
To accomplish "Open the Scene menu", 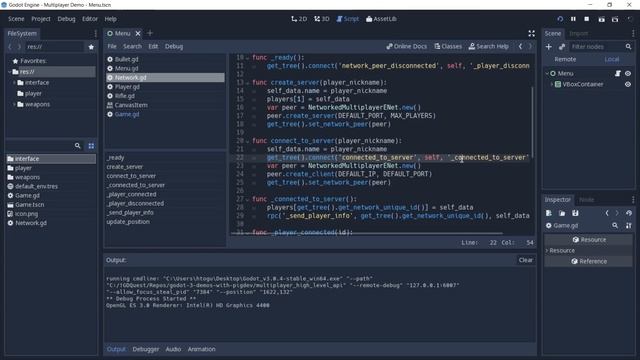I will point(16,19).
